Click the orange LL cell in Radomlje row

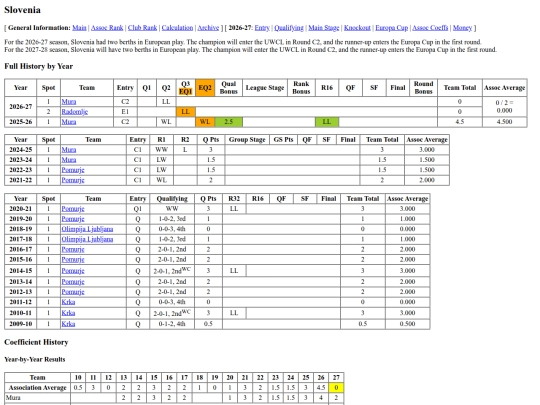185,112
